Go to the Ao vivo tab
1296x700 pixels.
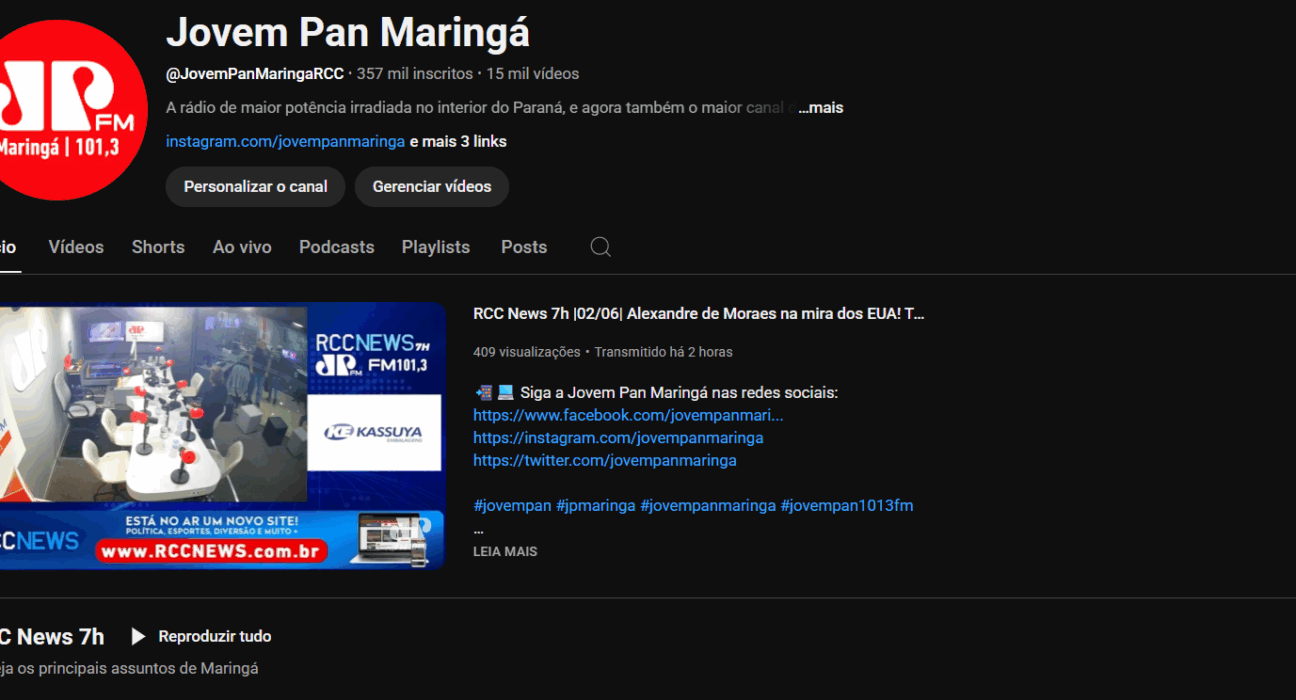[x=242, y=247]
